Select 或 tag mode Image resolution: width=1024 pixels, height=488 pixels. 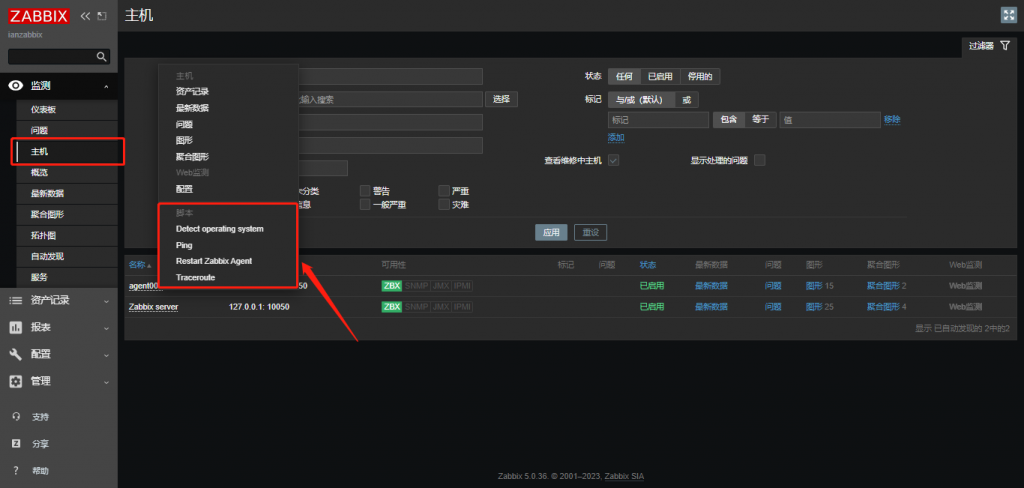click(x=686, y=100)
